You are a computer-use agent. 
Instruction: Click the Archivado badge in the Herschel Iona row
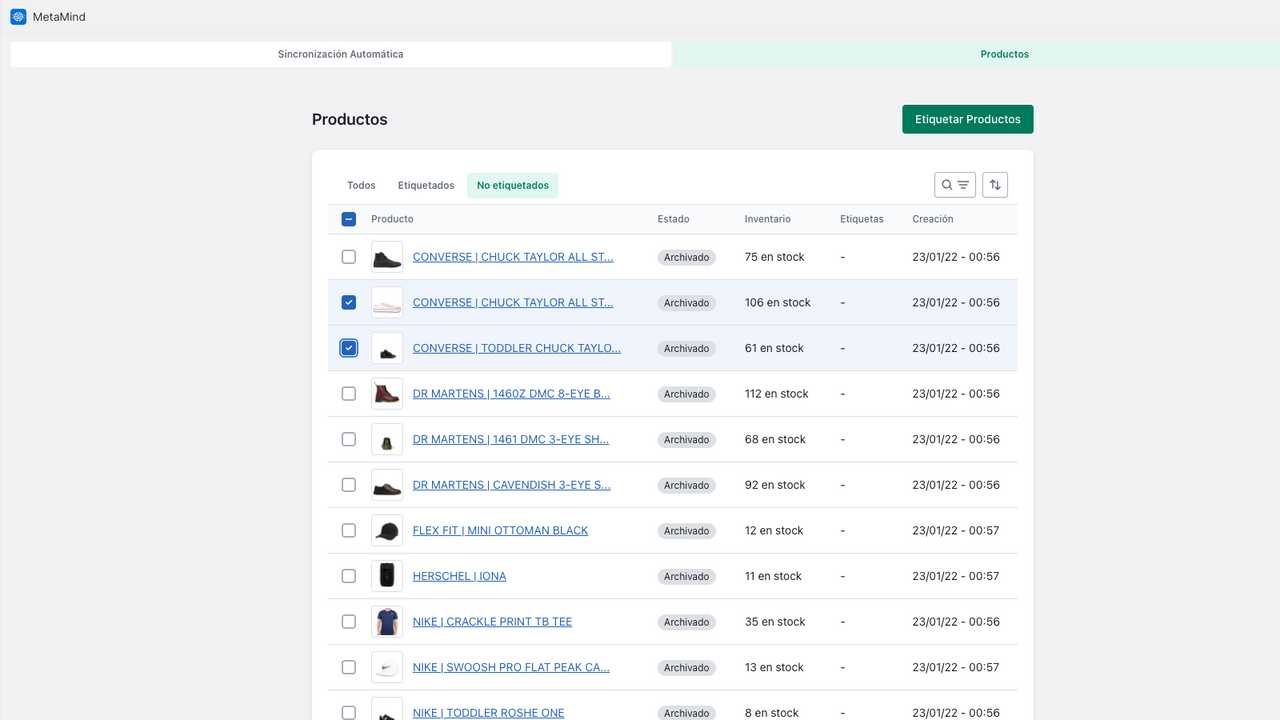(x=687, y=577)
